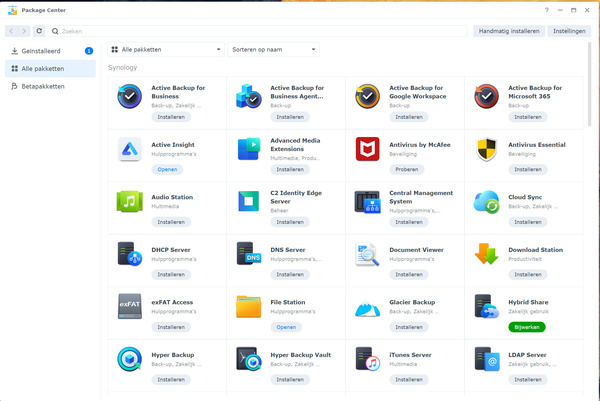Refresh the package list
Image resolution: width=600 pixels, height=401 pixels.
pos(39,31)
